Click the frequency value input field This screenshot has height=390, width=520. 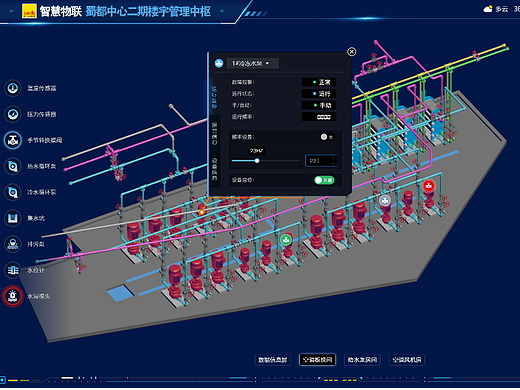click(x=321, y=161)
